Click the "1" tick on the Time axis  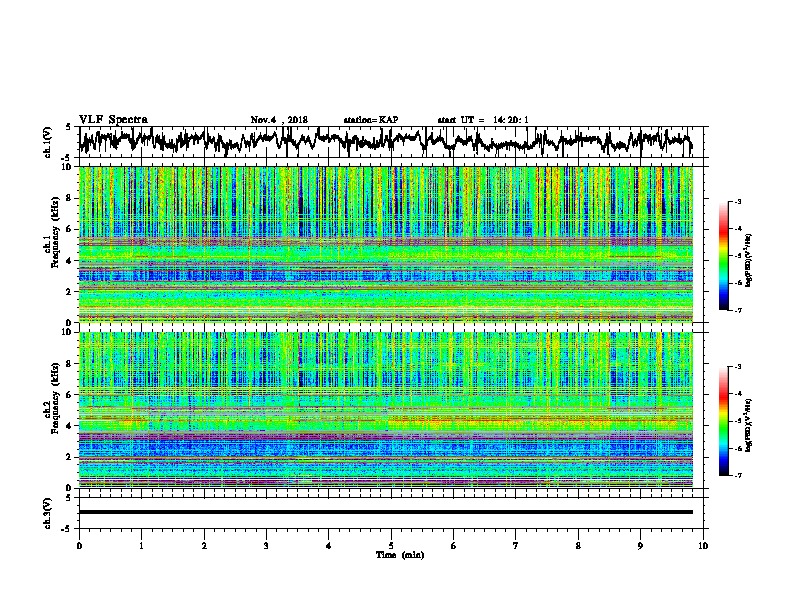click(142, 546)
